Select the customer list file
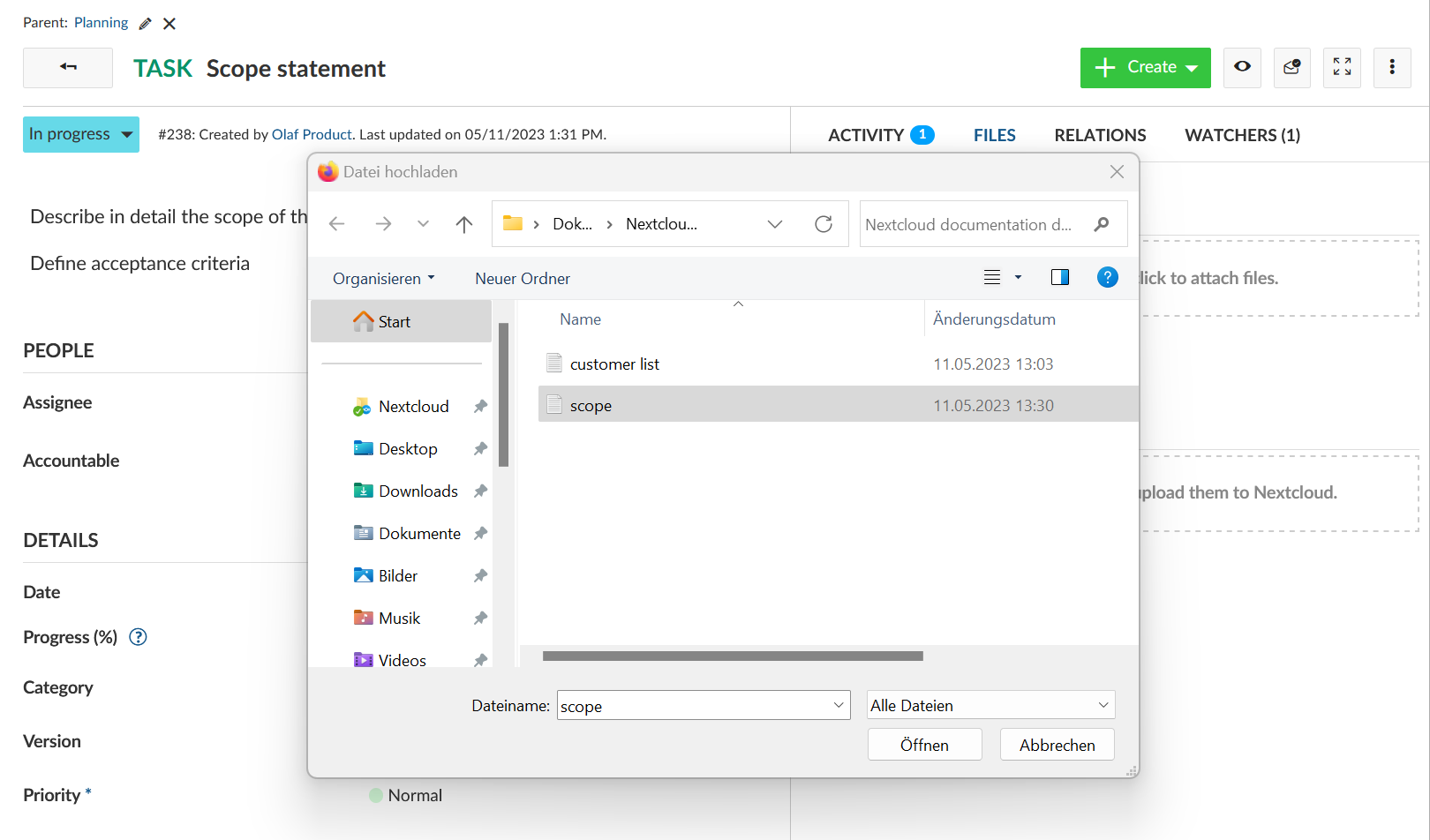The width and height of the screenshot is (1430, 840). [614, 364]
